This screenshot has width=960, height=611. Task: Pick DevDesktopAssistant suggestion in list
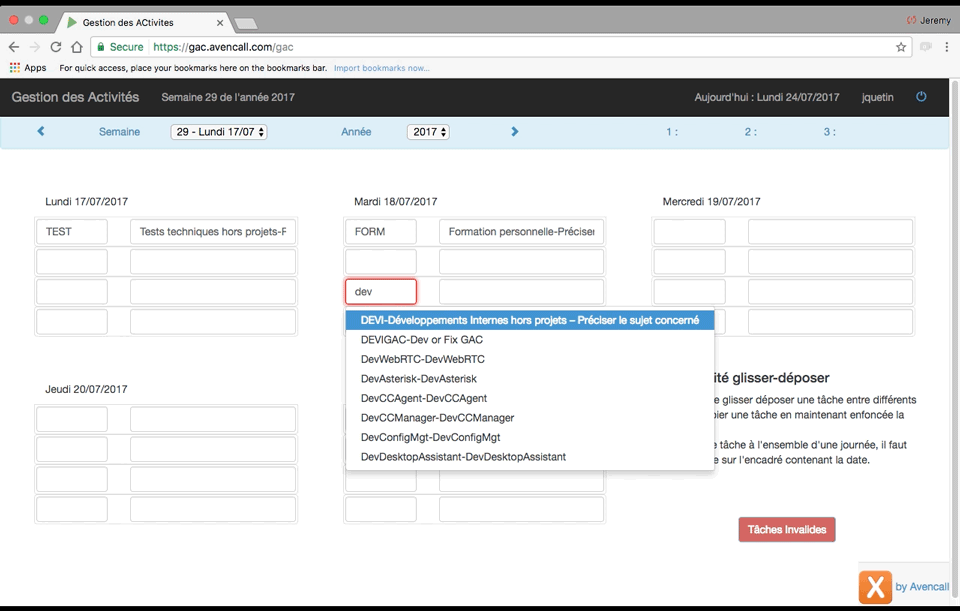[x=463, y=457]
